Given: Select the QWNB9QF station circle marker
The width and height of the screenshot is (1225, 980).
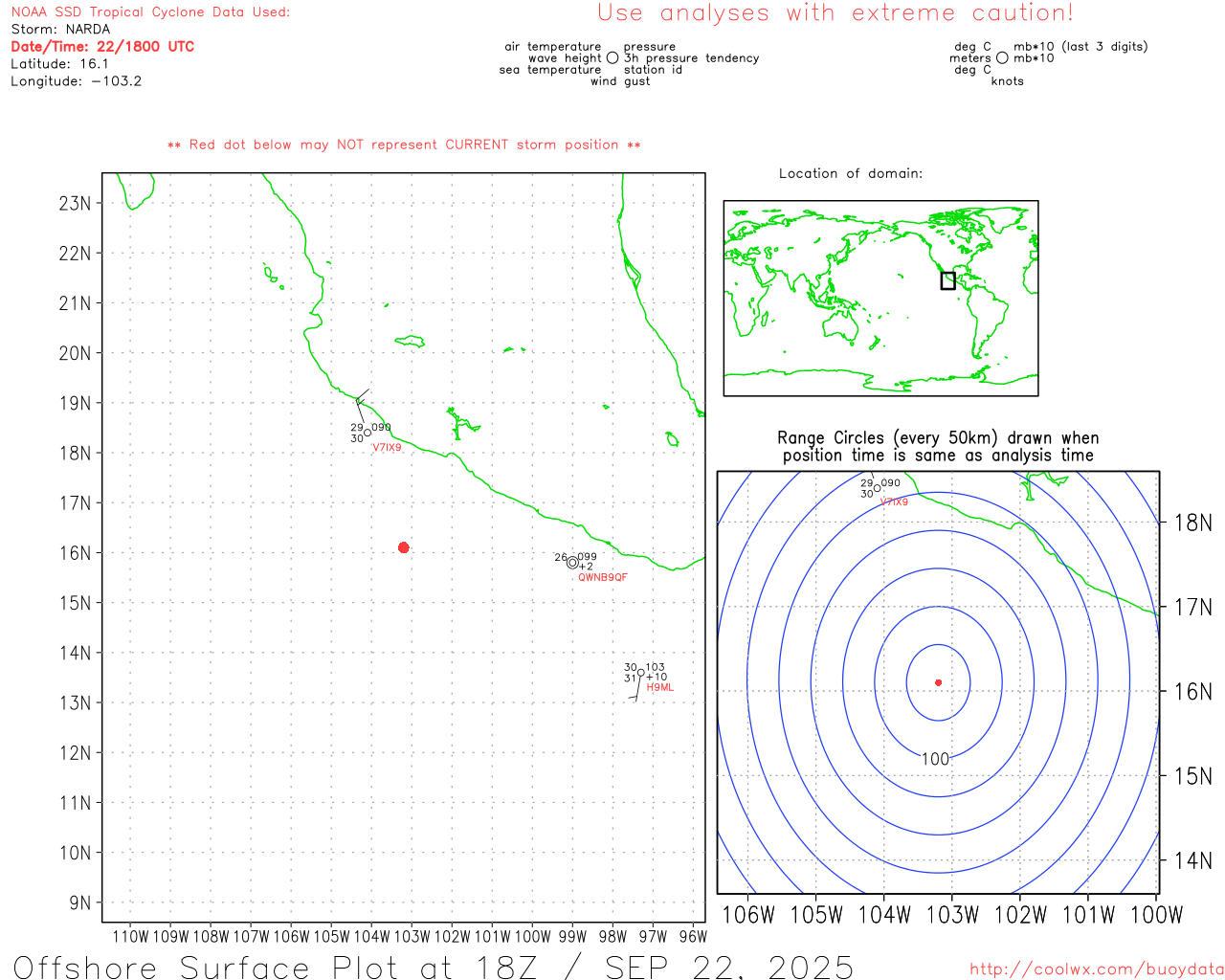Looking at the screenshot, I should 572,563.
